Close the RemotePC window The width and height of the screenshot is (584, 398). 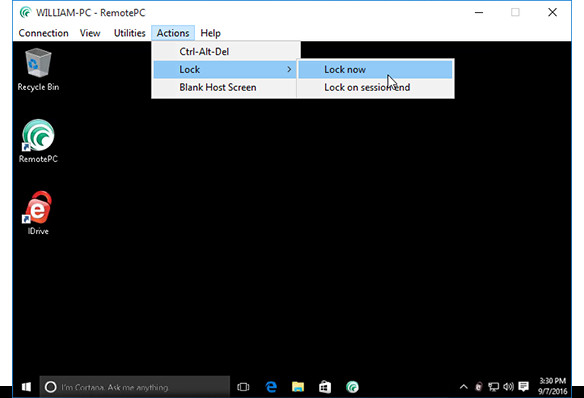coord(552,12)
